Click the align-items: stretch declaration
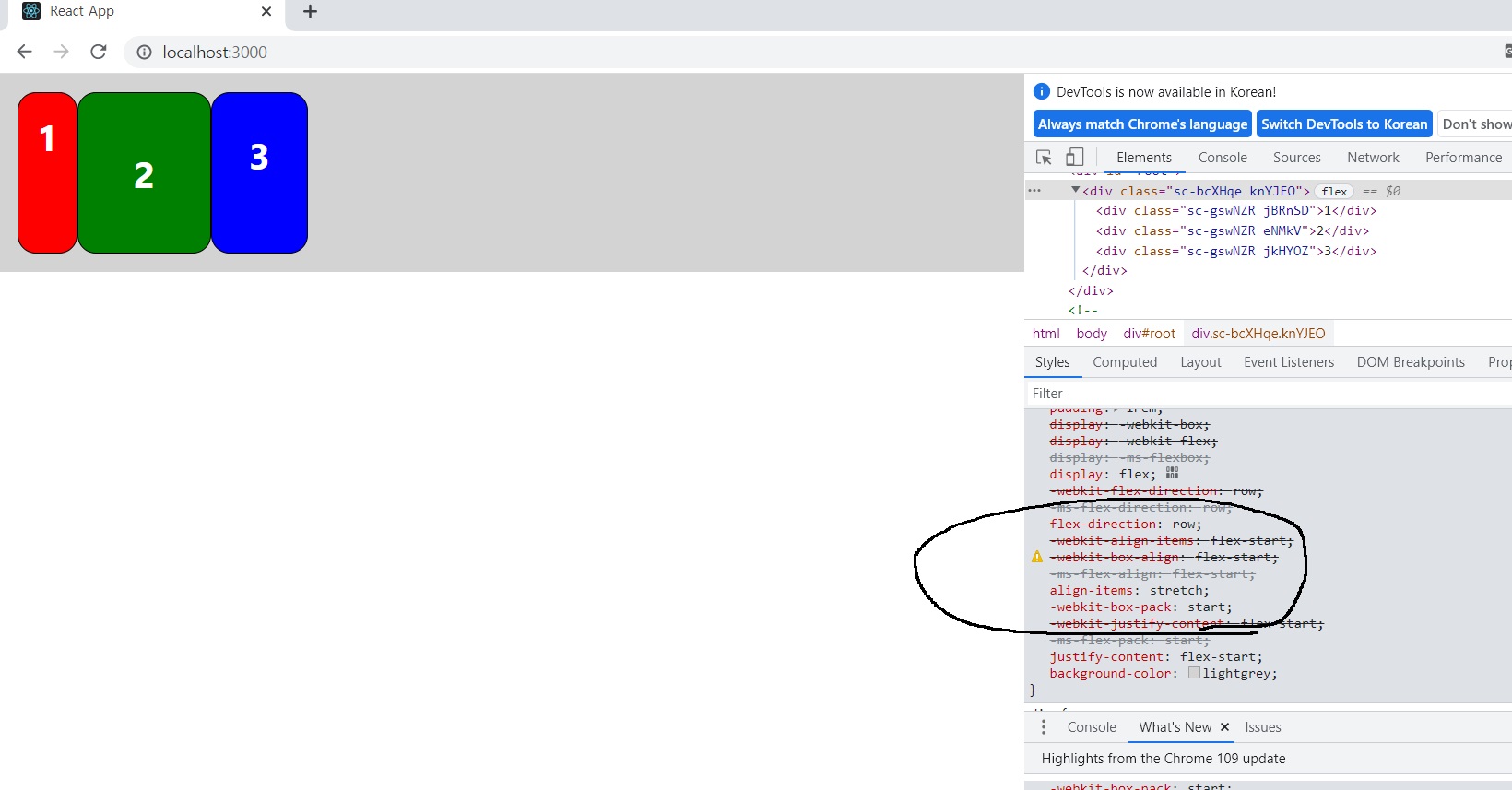 tap(1129, 591)
